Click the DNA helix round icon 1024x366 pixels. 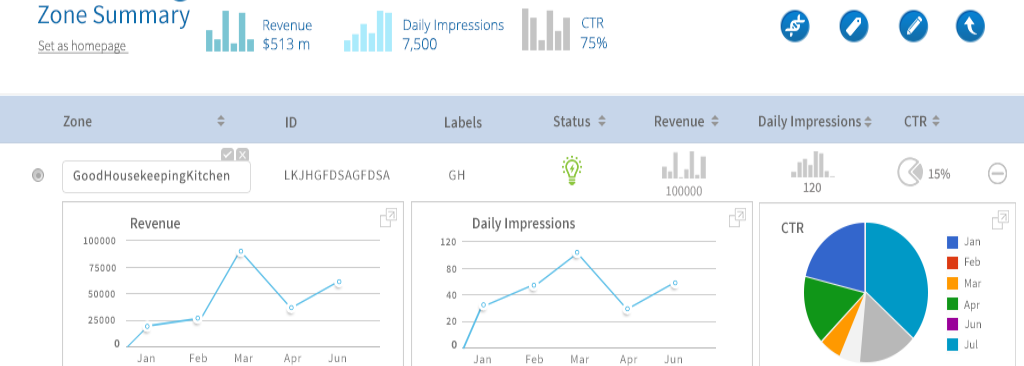795,27
